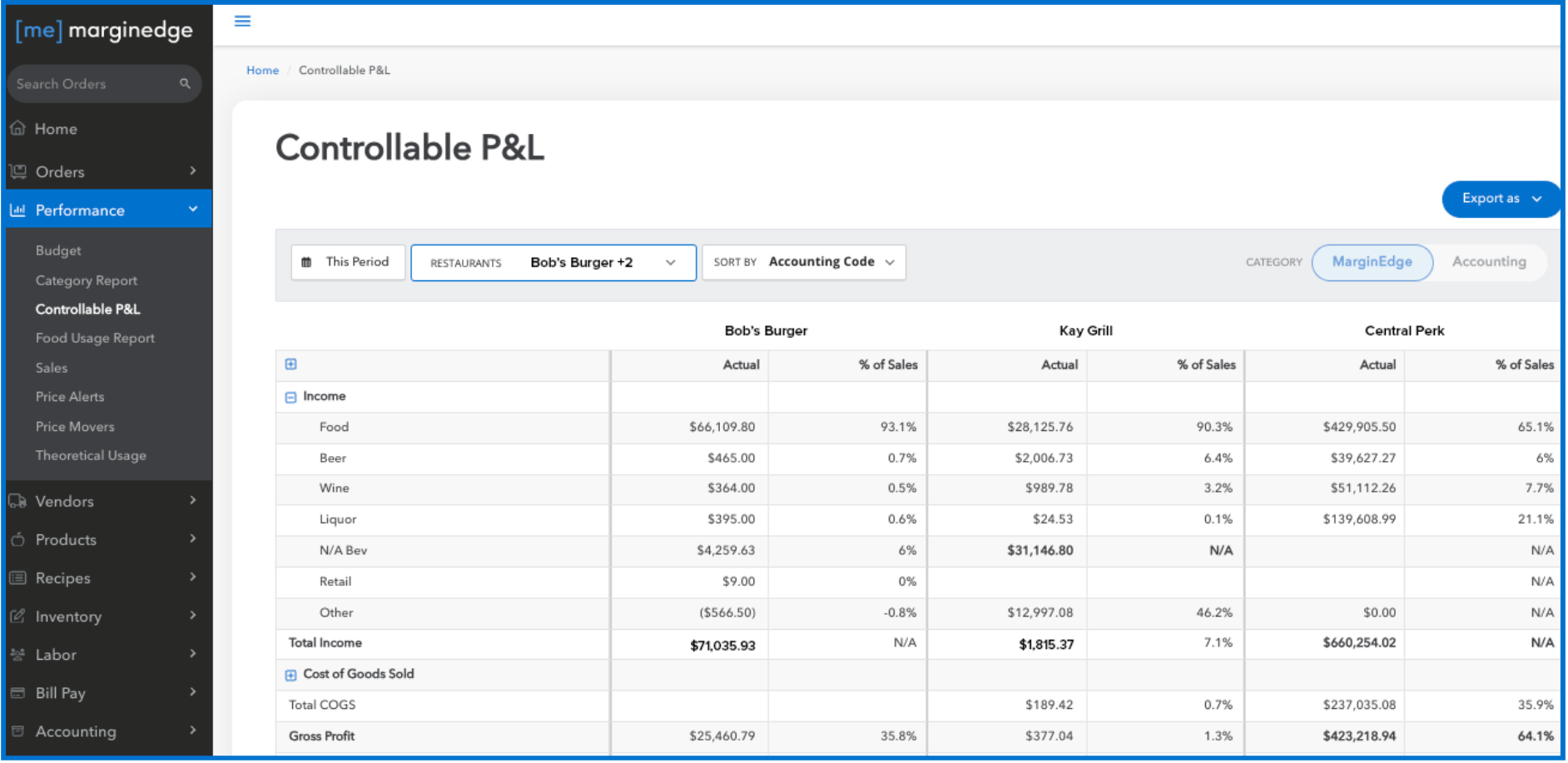Click the Wine income row label
Image resolution: width=1568 pixels, height=763 pixels.
pos(334,488)
